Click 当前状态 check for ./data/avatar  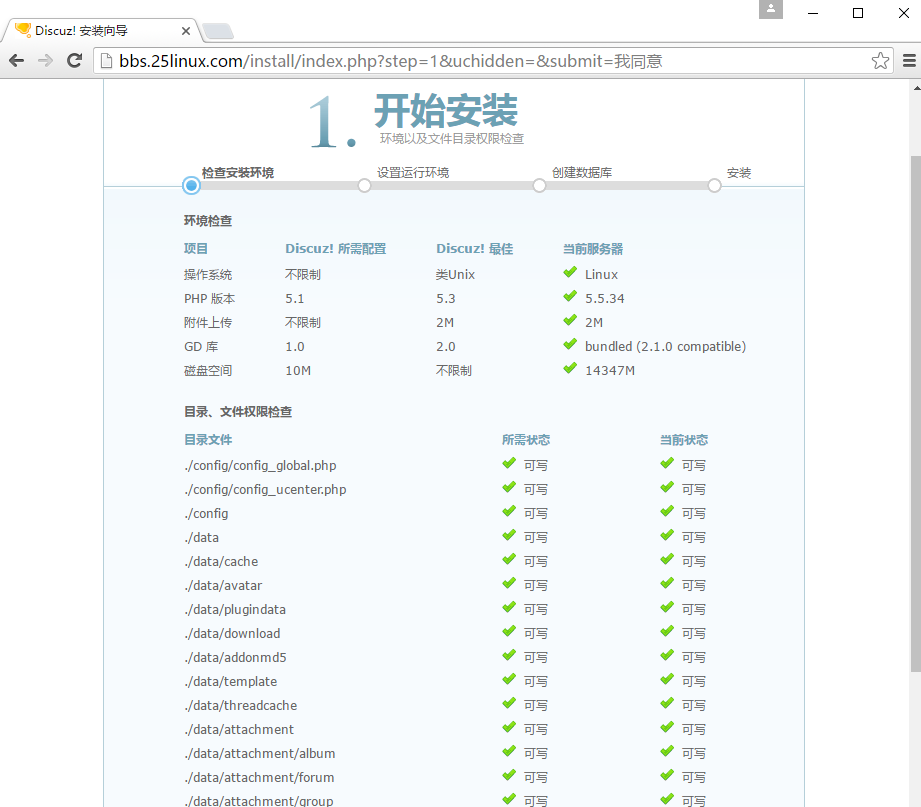click(x=667, y=584)
